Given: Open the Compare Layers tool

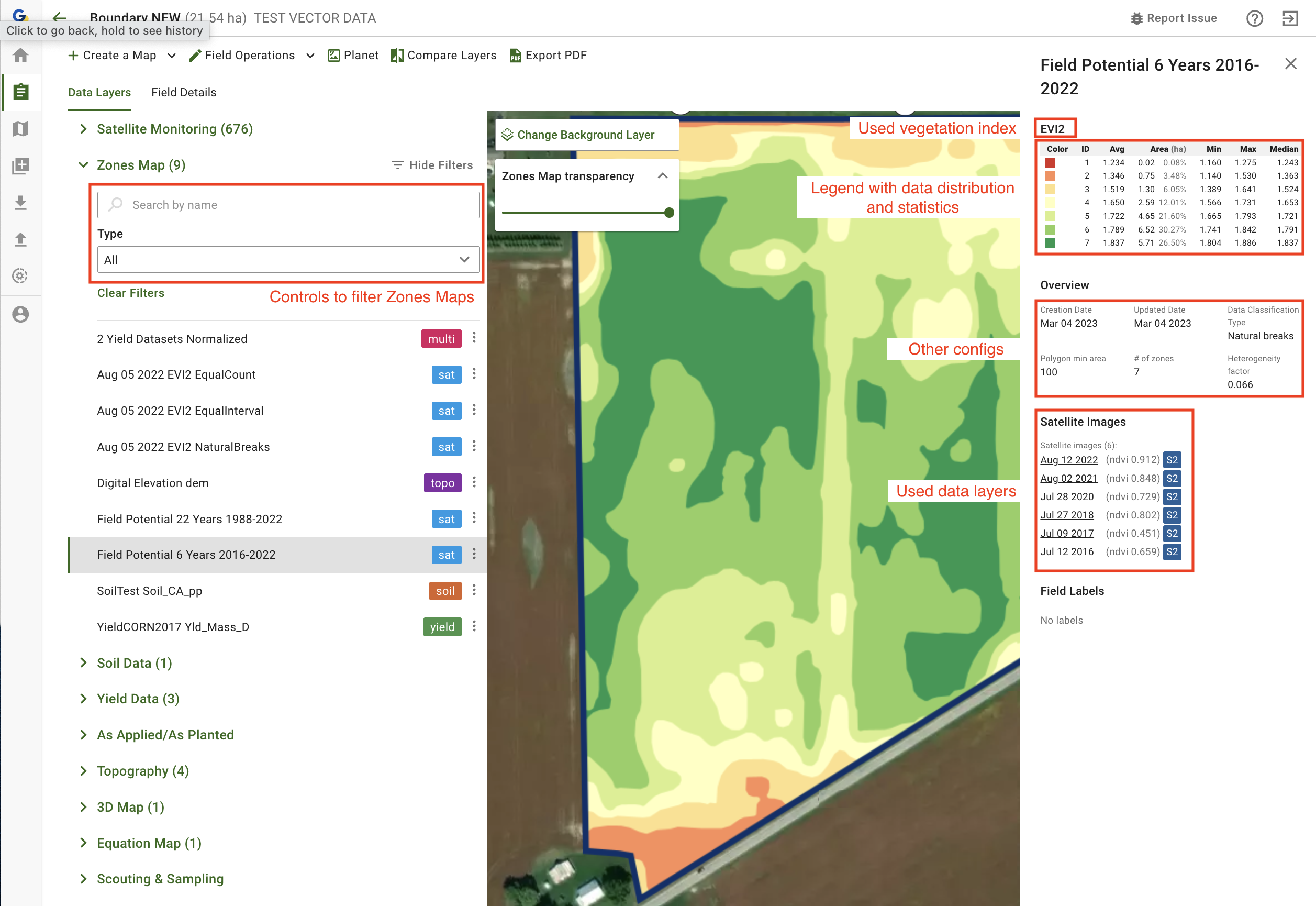Looking at the screenshot, I should (443, 55).
